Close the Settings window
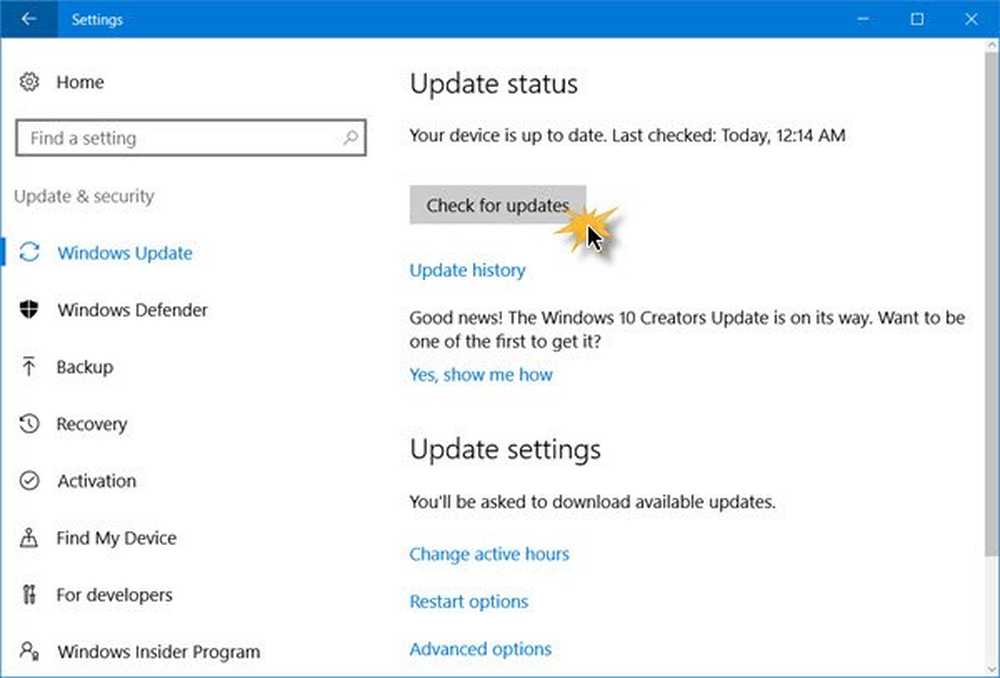 click(x=971, y=19)
